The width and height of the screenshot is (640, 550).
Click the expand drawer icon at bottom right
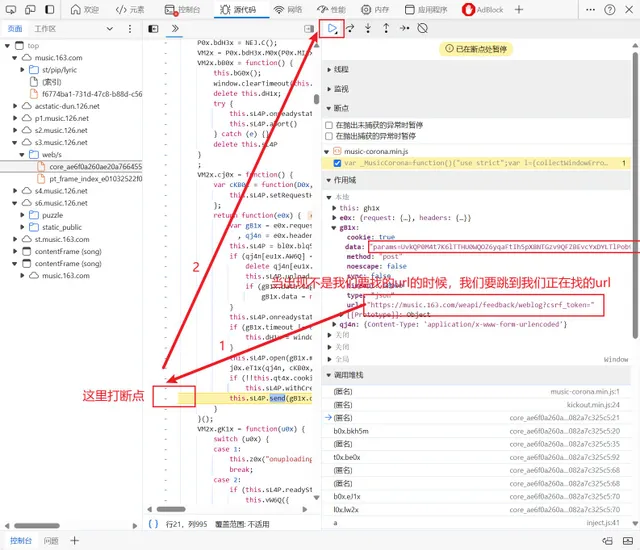point(628,541)
